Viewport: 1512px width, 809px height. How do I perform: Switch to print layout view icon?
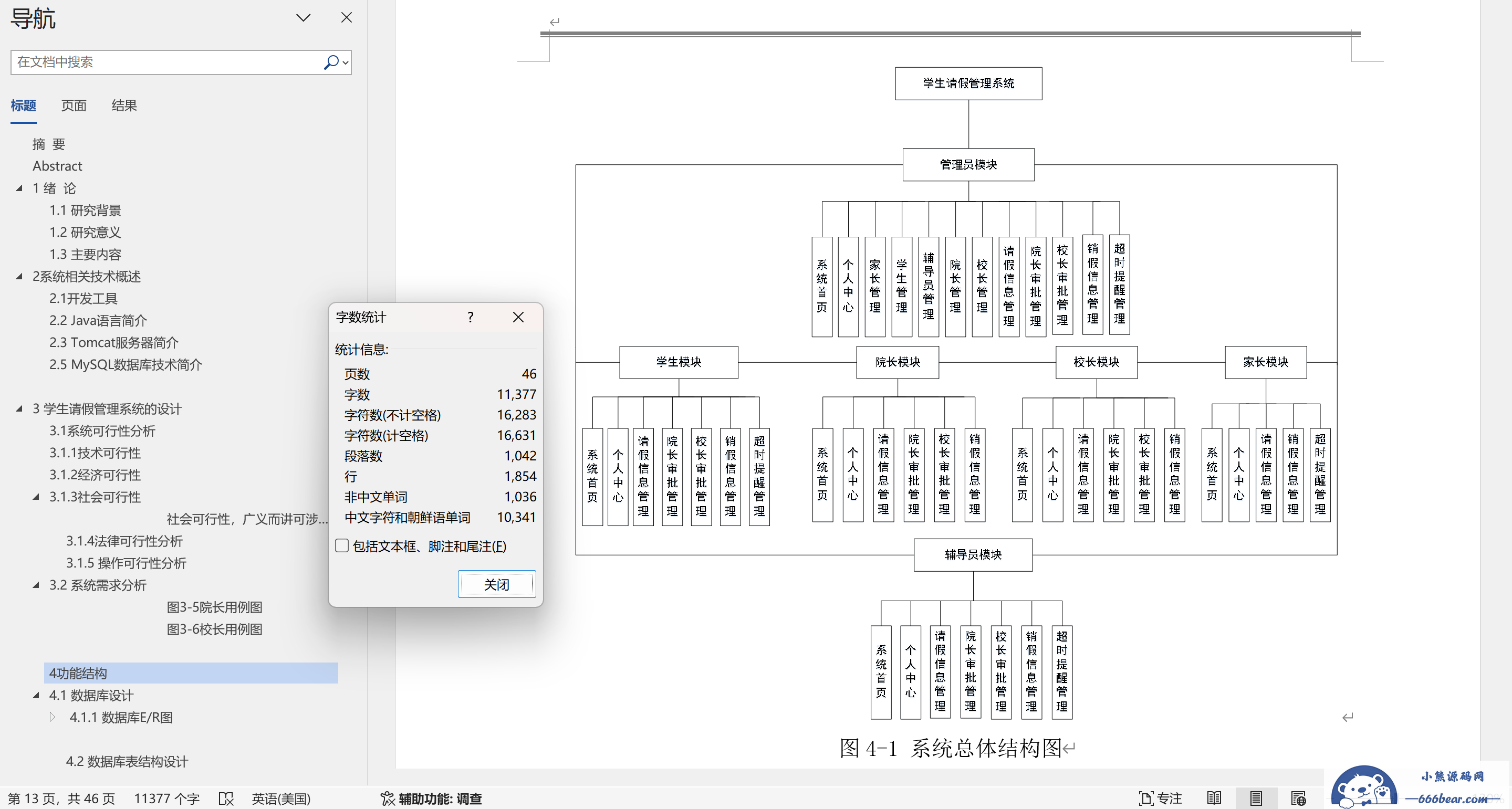click(x=1256, y=799)
